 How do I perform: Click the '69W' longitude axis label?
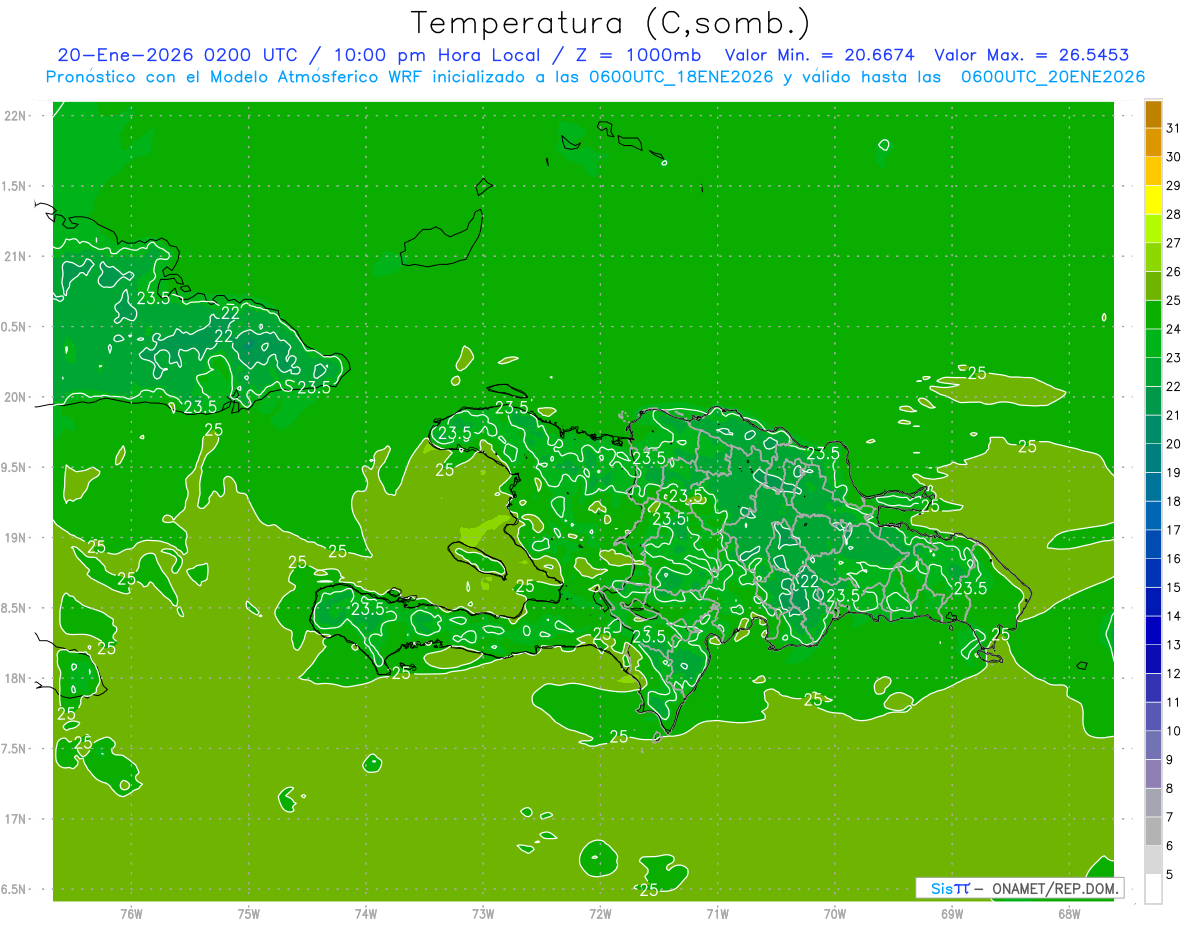952,914
